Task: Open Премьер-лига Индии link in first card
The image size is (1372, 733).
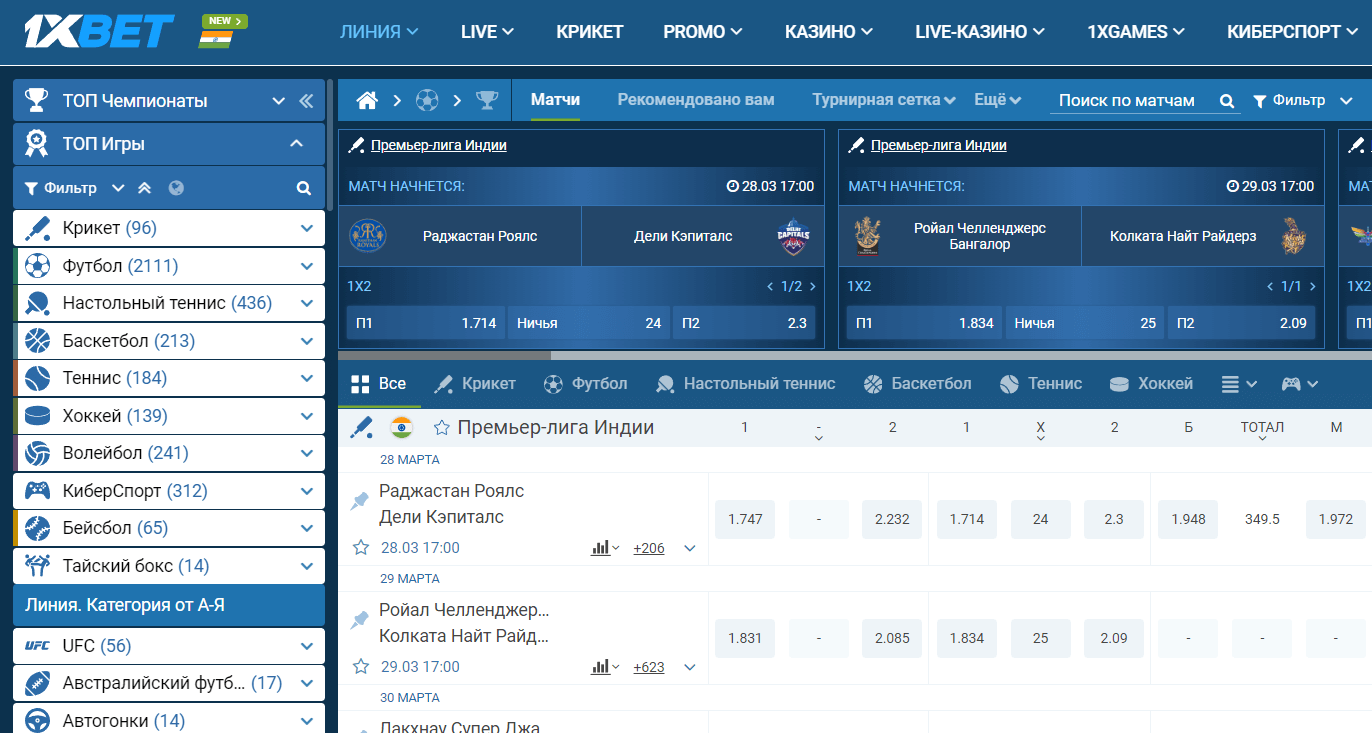Action: coord(438,146)
